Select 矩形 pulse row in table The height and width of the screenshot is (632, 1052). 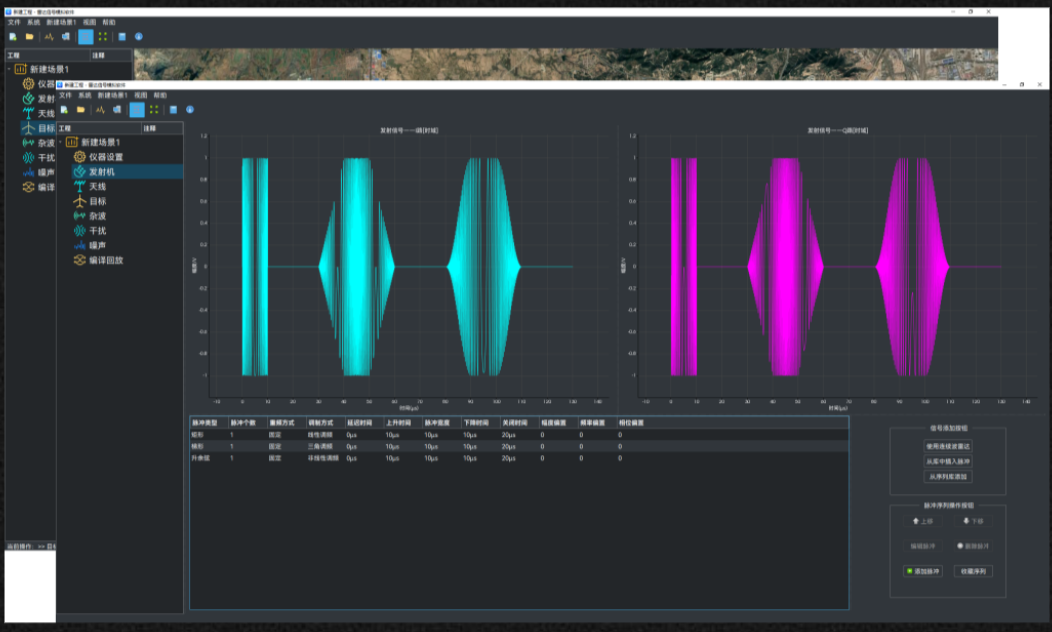tap(519, 435)
